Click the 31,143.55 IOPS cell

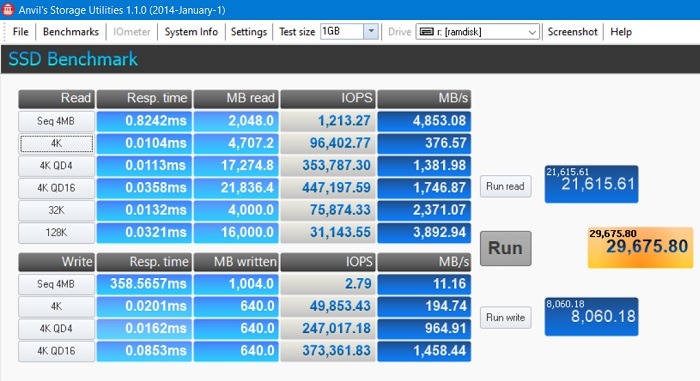(328, 233)
